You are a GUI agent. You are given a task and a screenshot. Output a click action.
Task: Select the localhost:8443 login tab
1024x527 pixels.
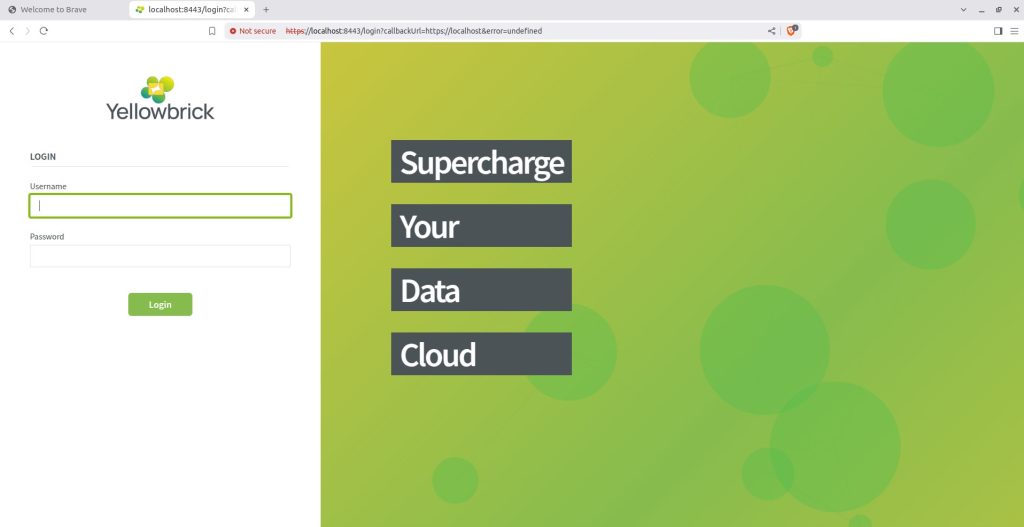pos(189,10)
